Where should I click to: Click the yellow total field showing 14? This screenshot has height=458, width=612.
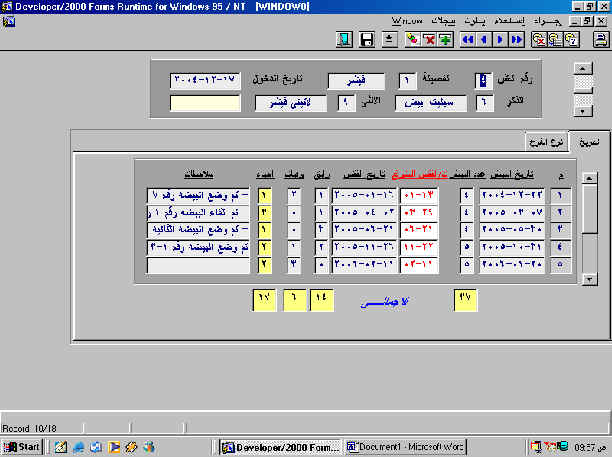tap(321, 300)
